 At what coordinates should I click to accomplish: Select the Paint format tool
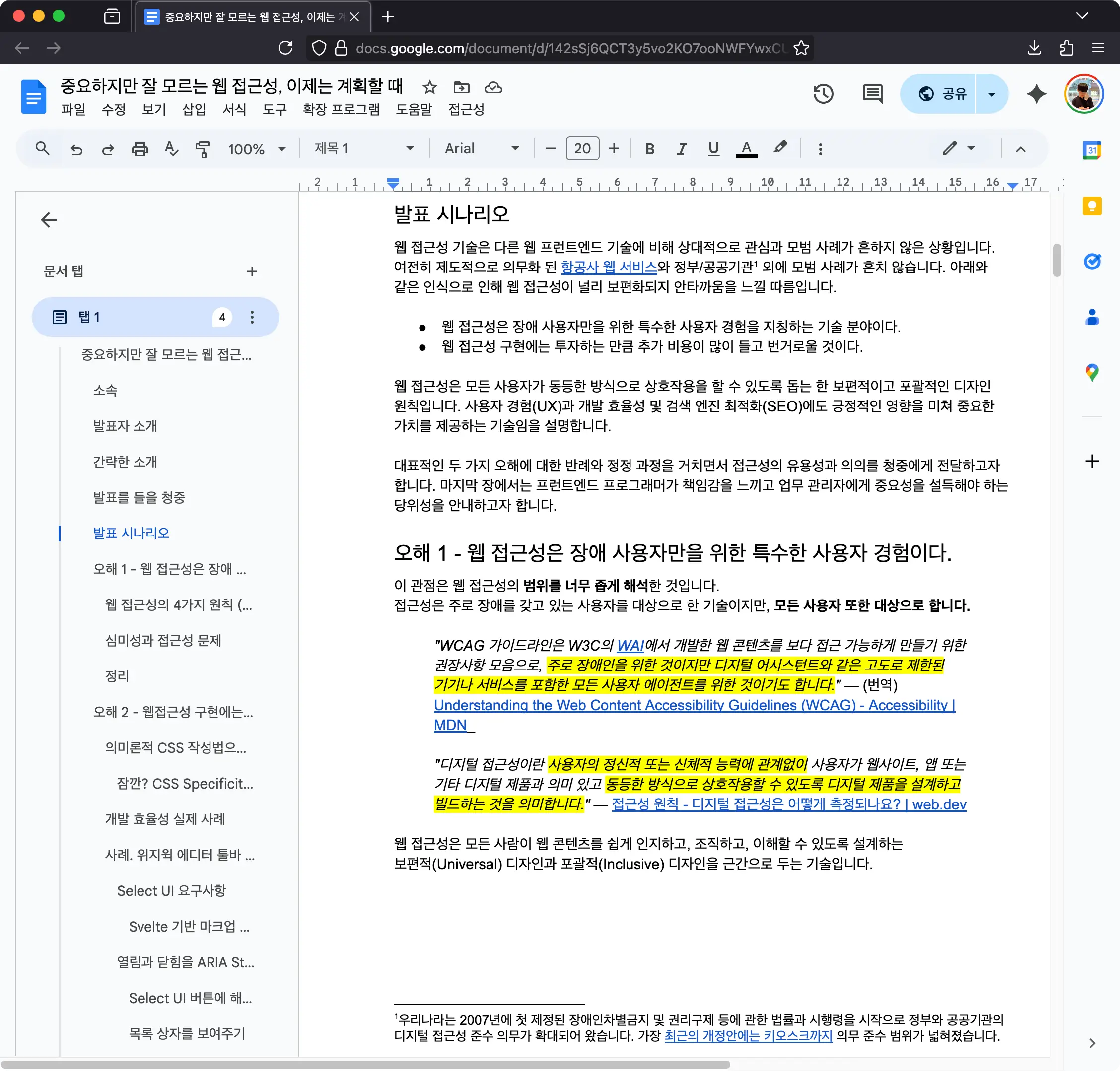[202, 149]
